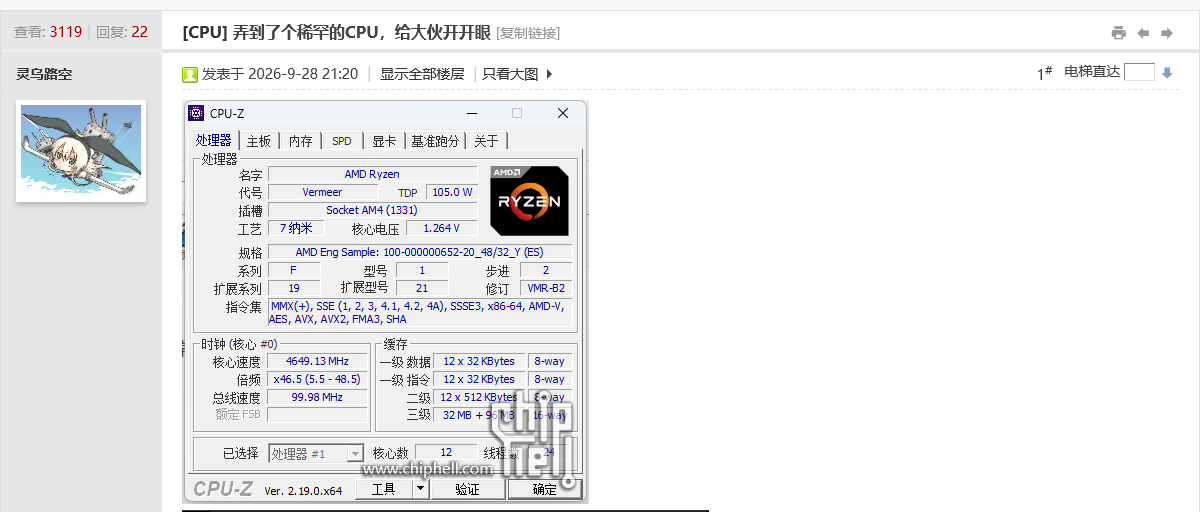Go to previous thread with left arrow
Image resolution: width=1200 pixels, height=512 pixels.
tap(1143, 33)
